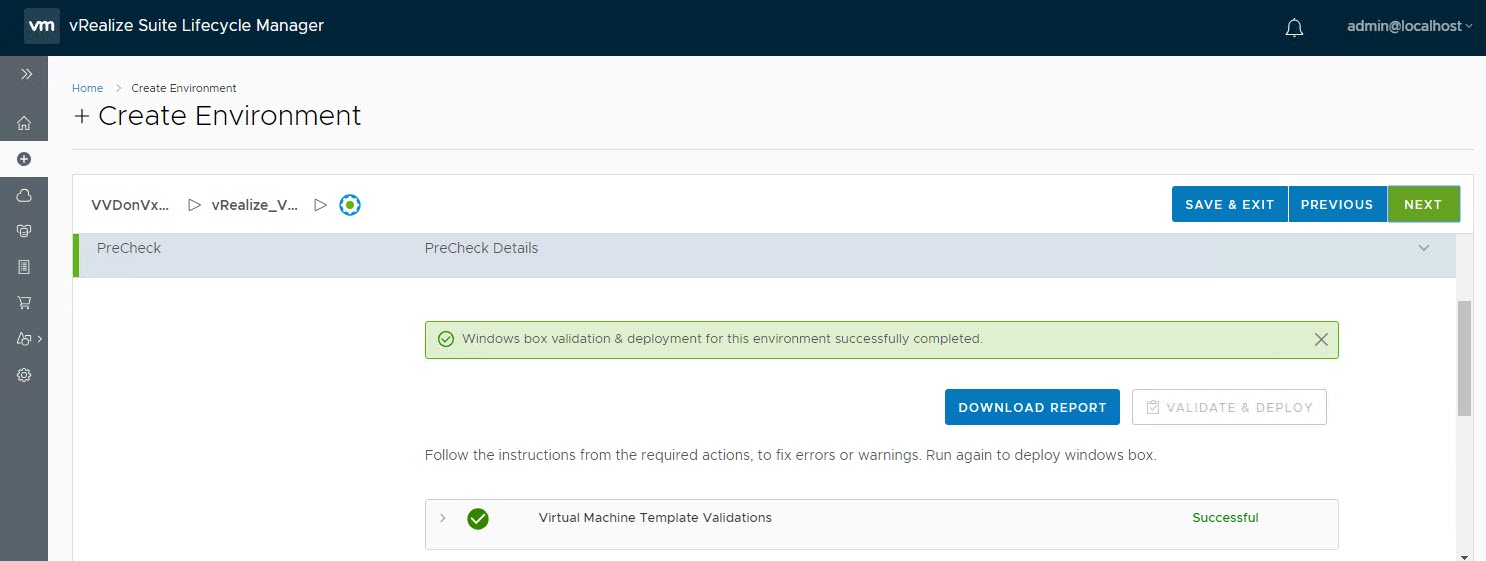Expand Virtual Machine Template Validations row

point(443,518)
